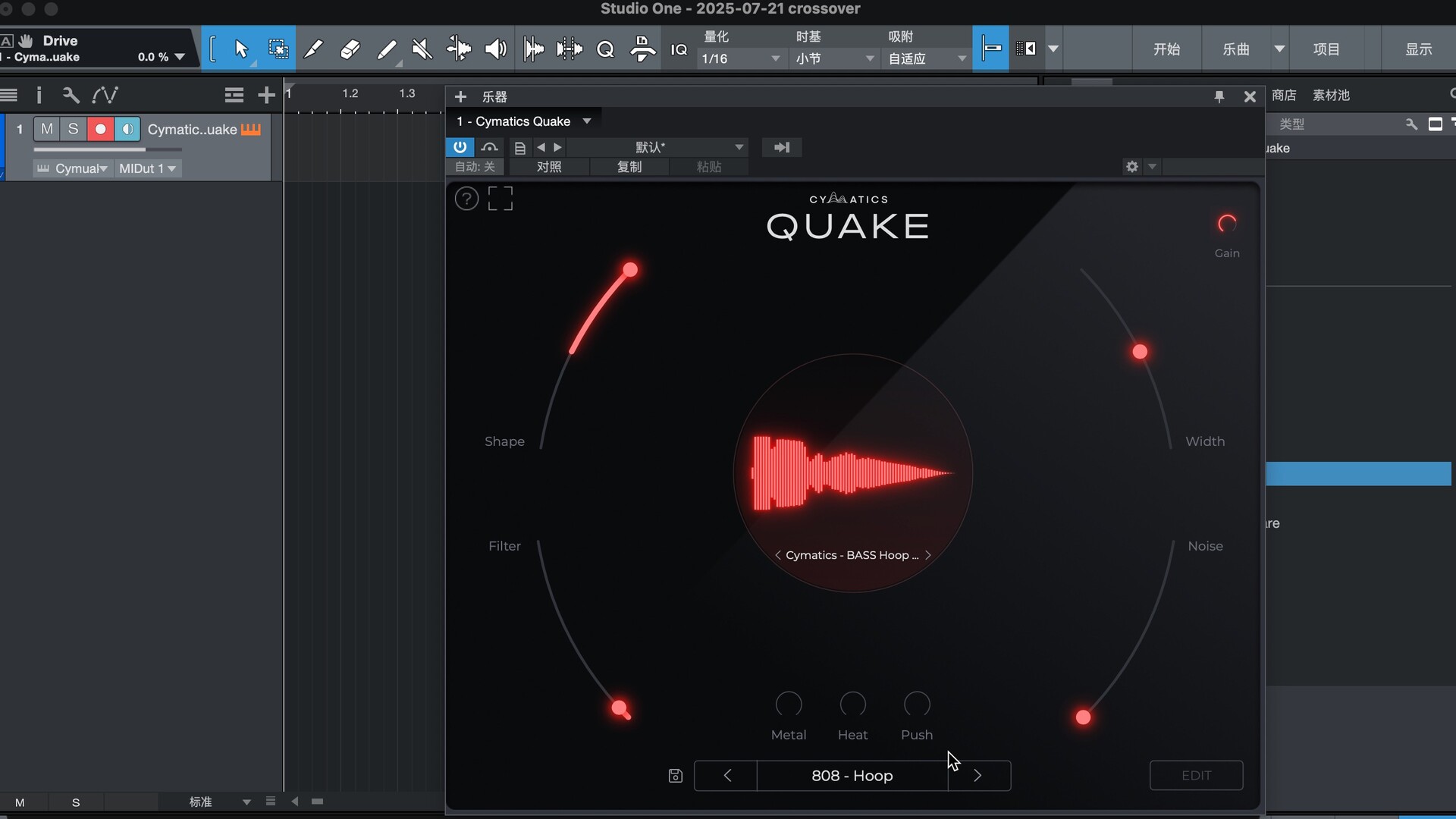The width and height of the screenshot is (1456, 819).
Task: Solo track Cymatic..uake
Action: (73, 129)
